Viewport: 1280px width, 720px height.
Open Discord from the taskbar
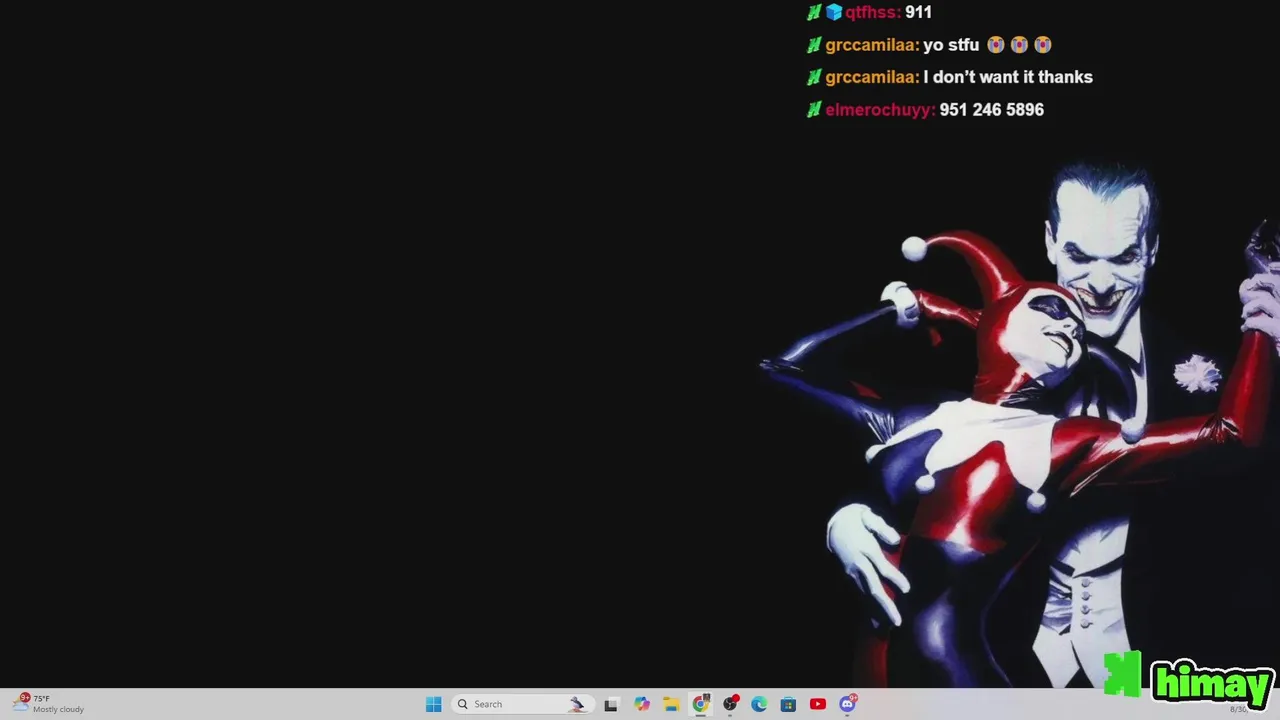(848, 704)
